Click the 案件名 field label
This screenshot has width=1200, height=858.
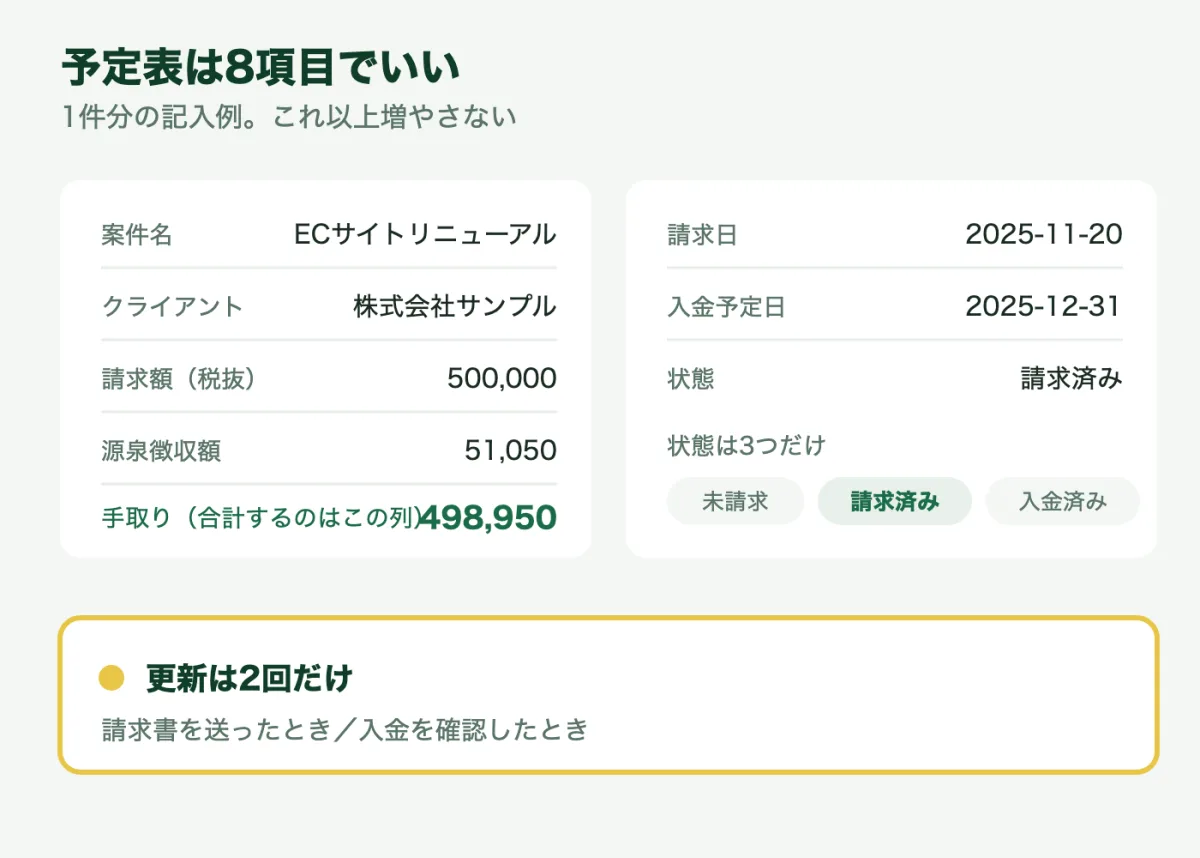tap(137, 236)
